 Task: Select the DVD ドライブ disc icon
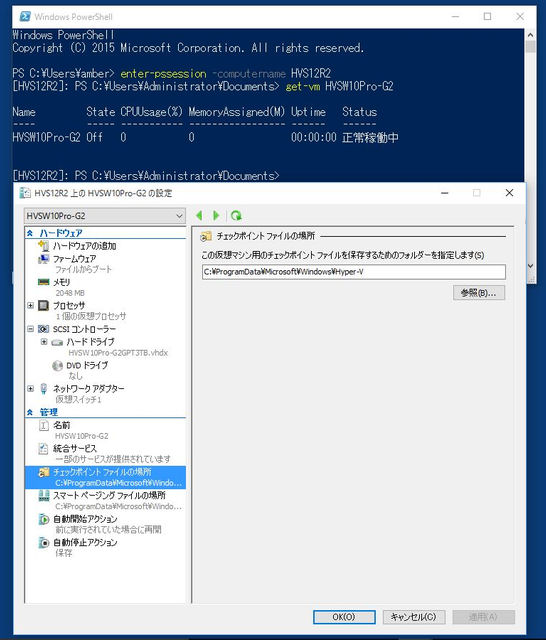click(x=58, y=365)
